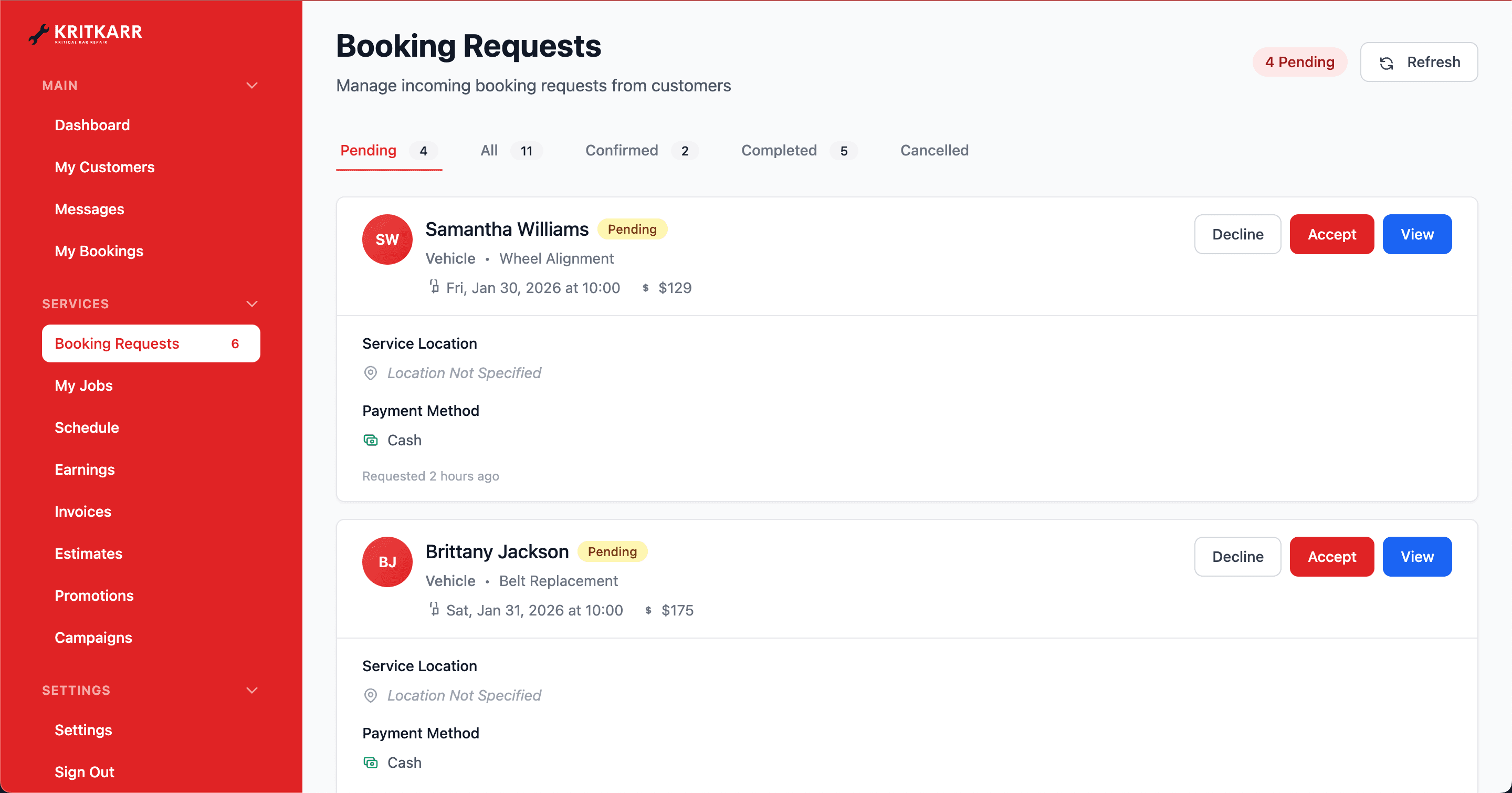
Task: Open Booking Requests in the sidebar
Action: [117, 343]
